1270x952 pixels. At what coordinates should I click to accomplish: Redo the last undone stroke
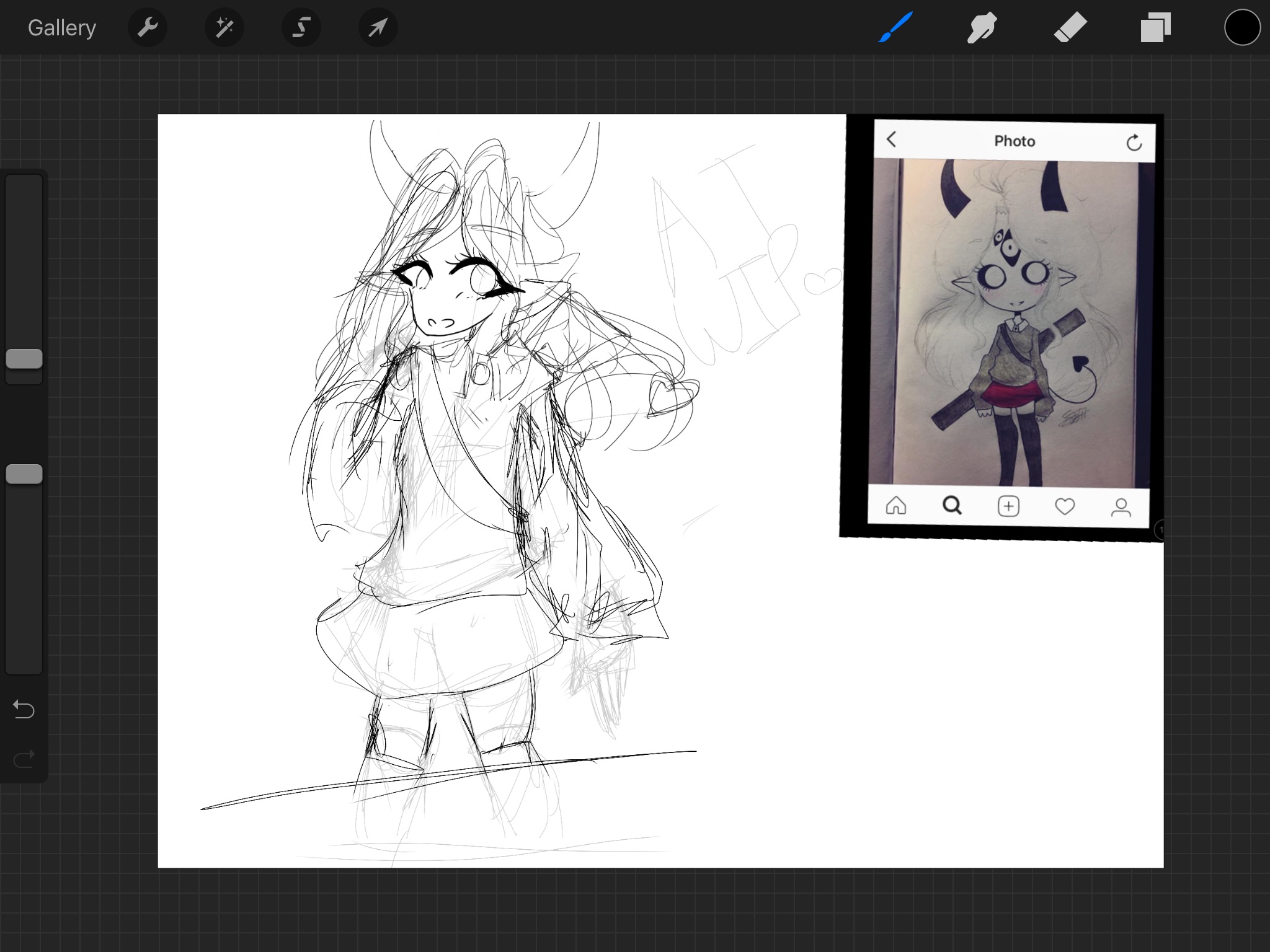(24, 759)
